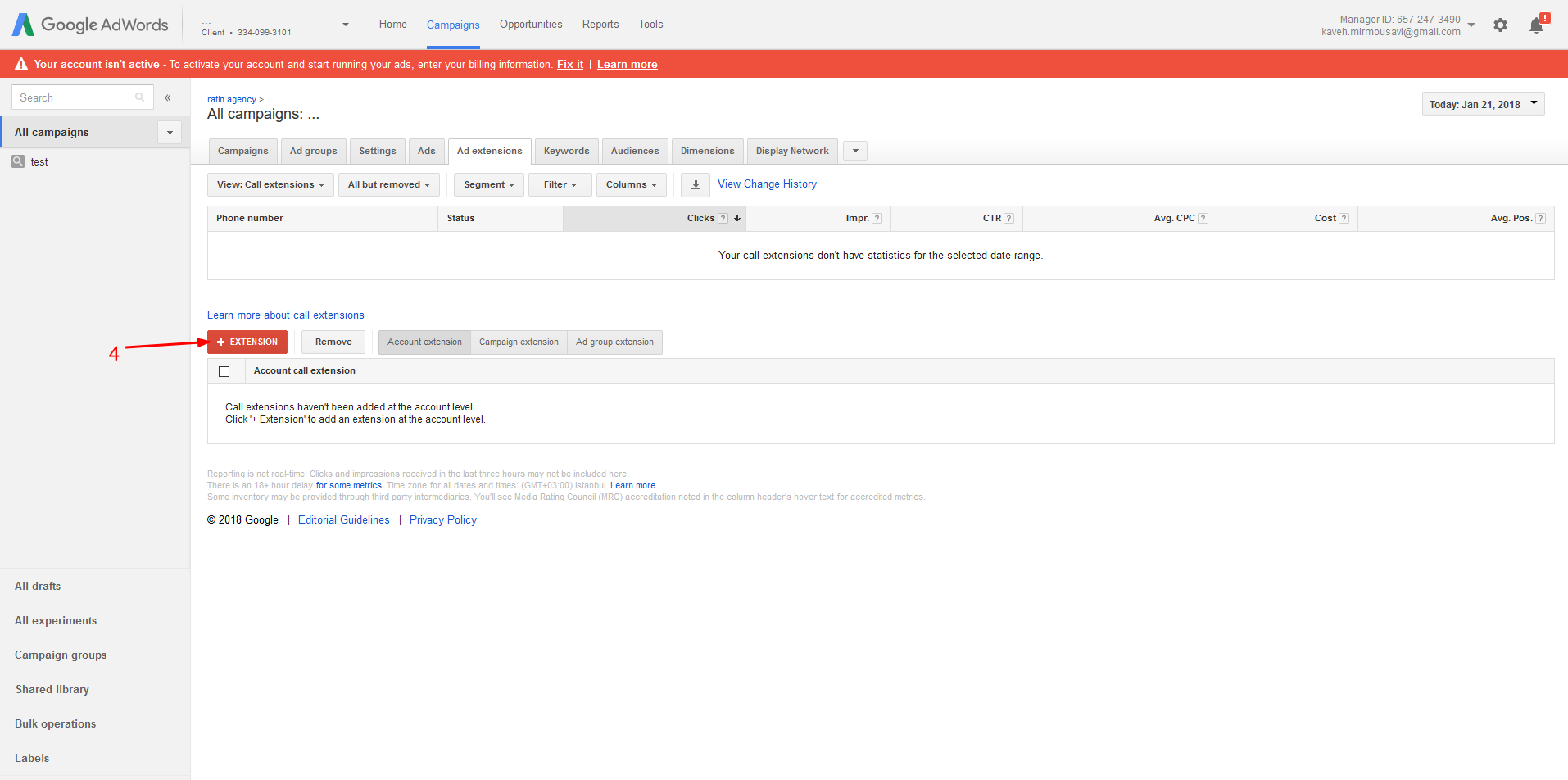Open the View: Call extensions dropdown
The width and height of the screenshot is (1568, 780).
[270, 184]
